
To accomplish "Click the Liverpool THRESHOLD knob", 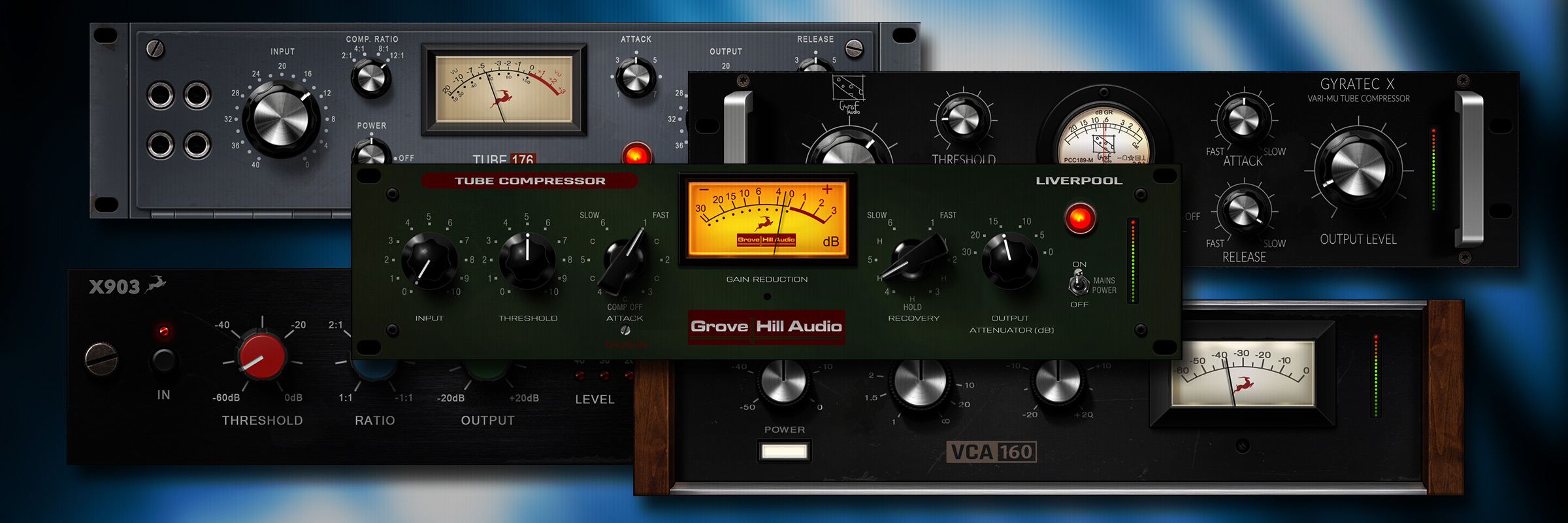I will coord(527,260).
